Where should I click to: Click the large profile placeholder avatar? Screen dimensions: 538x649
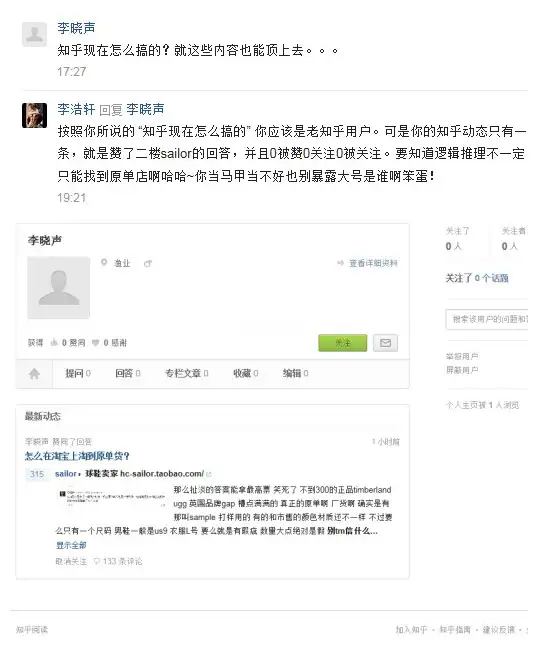click(58, 288)
